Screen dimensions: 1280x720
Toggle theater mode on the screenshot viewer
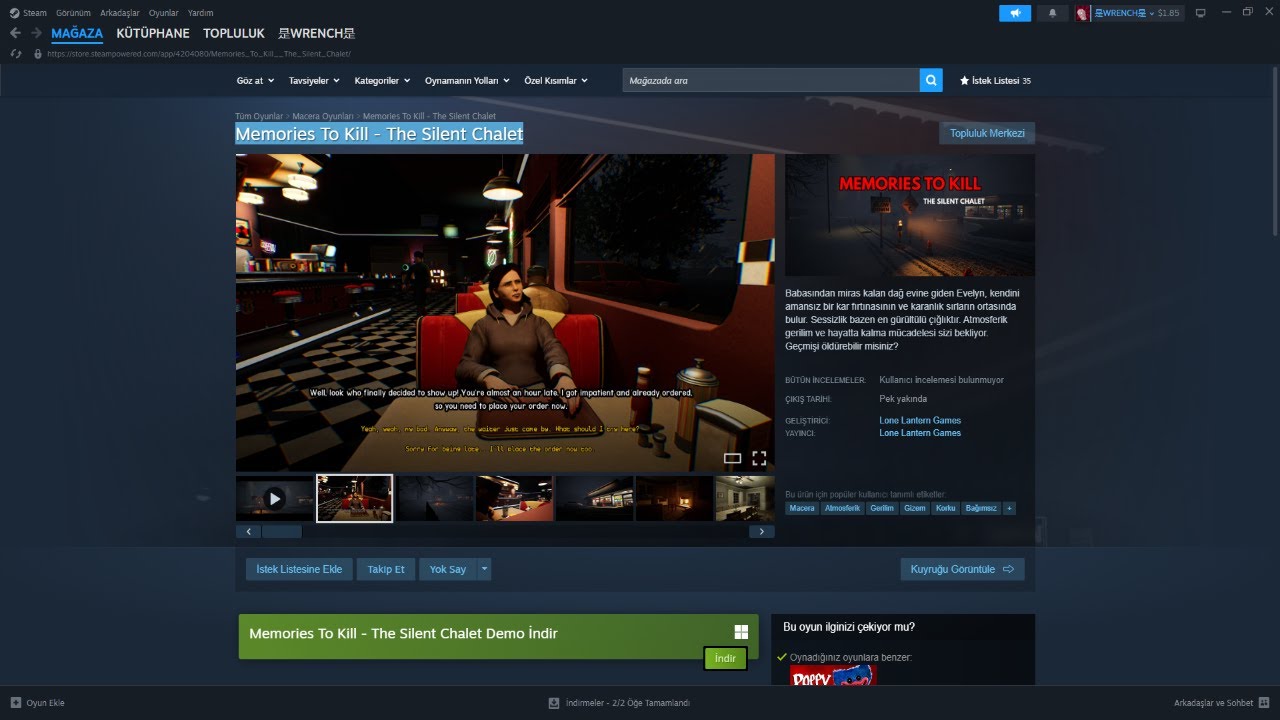[x=732, y=458]
